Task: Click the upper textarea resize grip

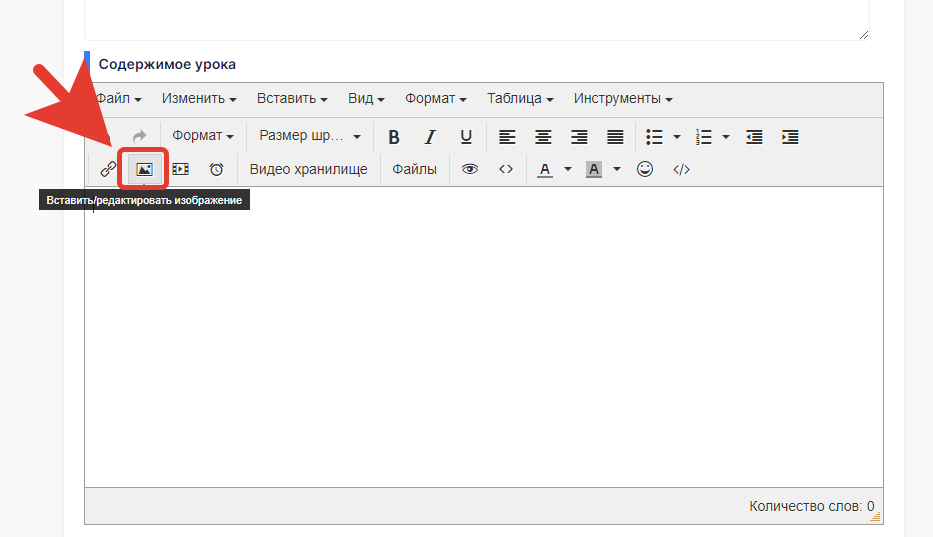Action: 864,35
